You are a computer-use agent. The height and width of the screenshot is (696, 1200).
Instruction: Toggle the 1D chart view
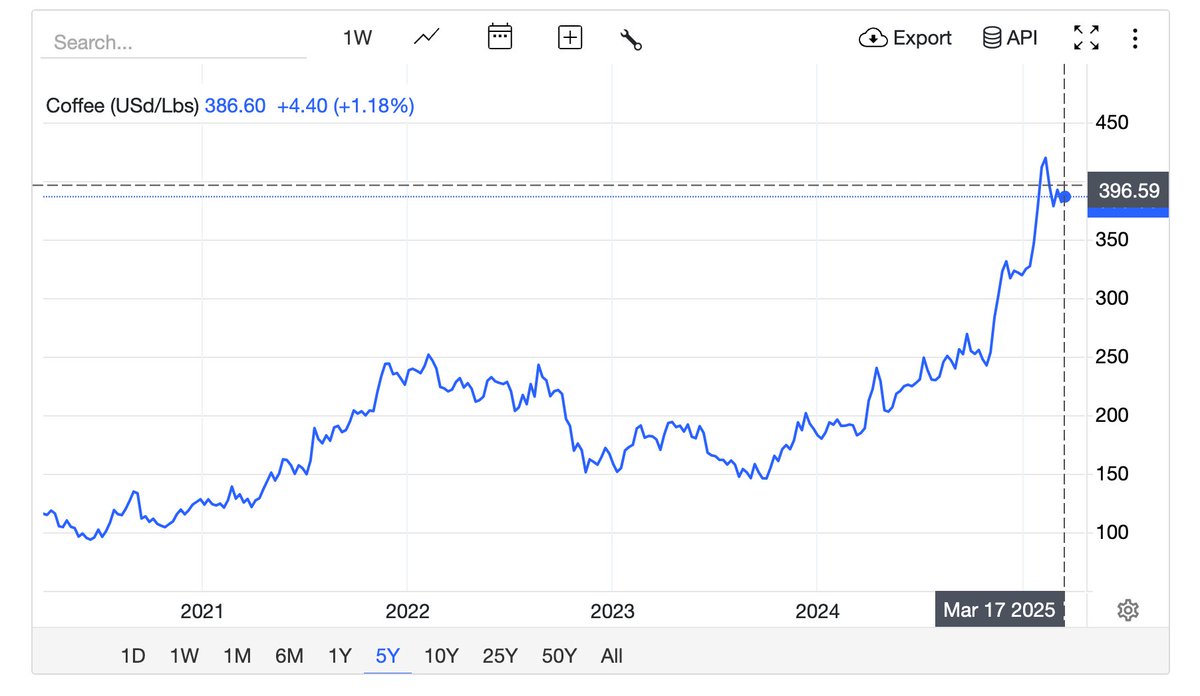[135, 656]
